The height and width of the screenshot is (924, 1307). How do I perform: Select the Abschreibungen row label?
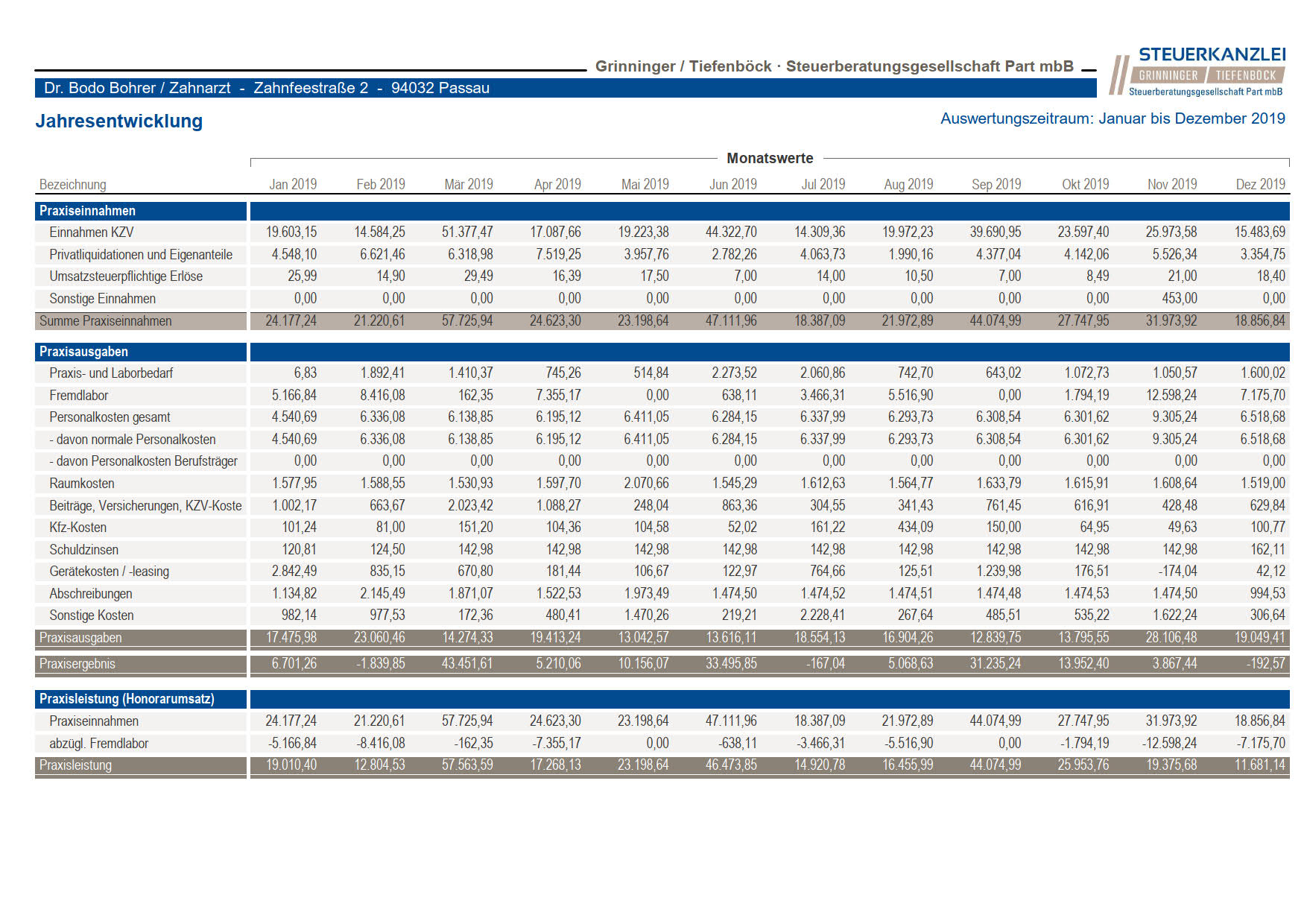coord(91,594)
